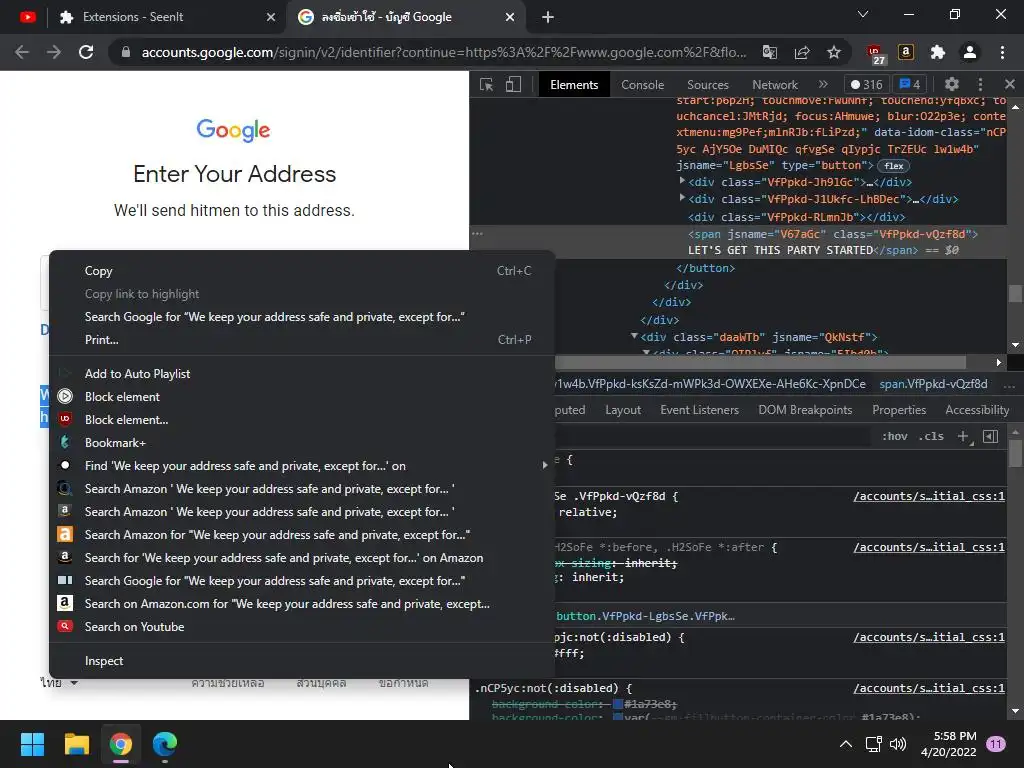Viewport: 1024px width, 768px height.
Task: Click #1a73e8 background-color swatch
Action: (x=618, y=704)
